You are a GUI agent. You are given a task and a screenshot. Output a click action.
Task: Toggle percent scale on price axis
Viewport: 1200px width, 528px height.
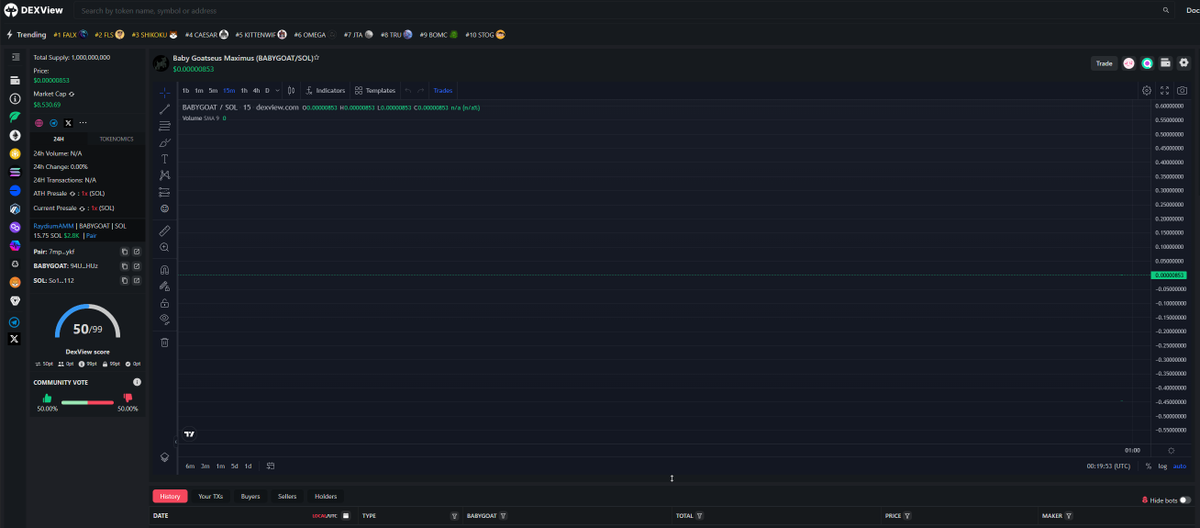tap(1148, 466)
